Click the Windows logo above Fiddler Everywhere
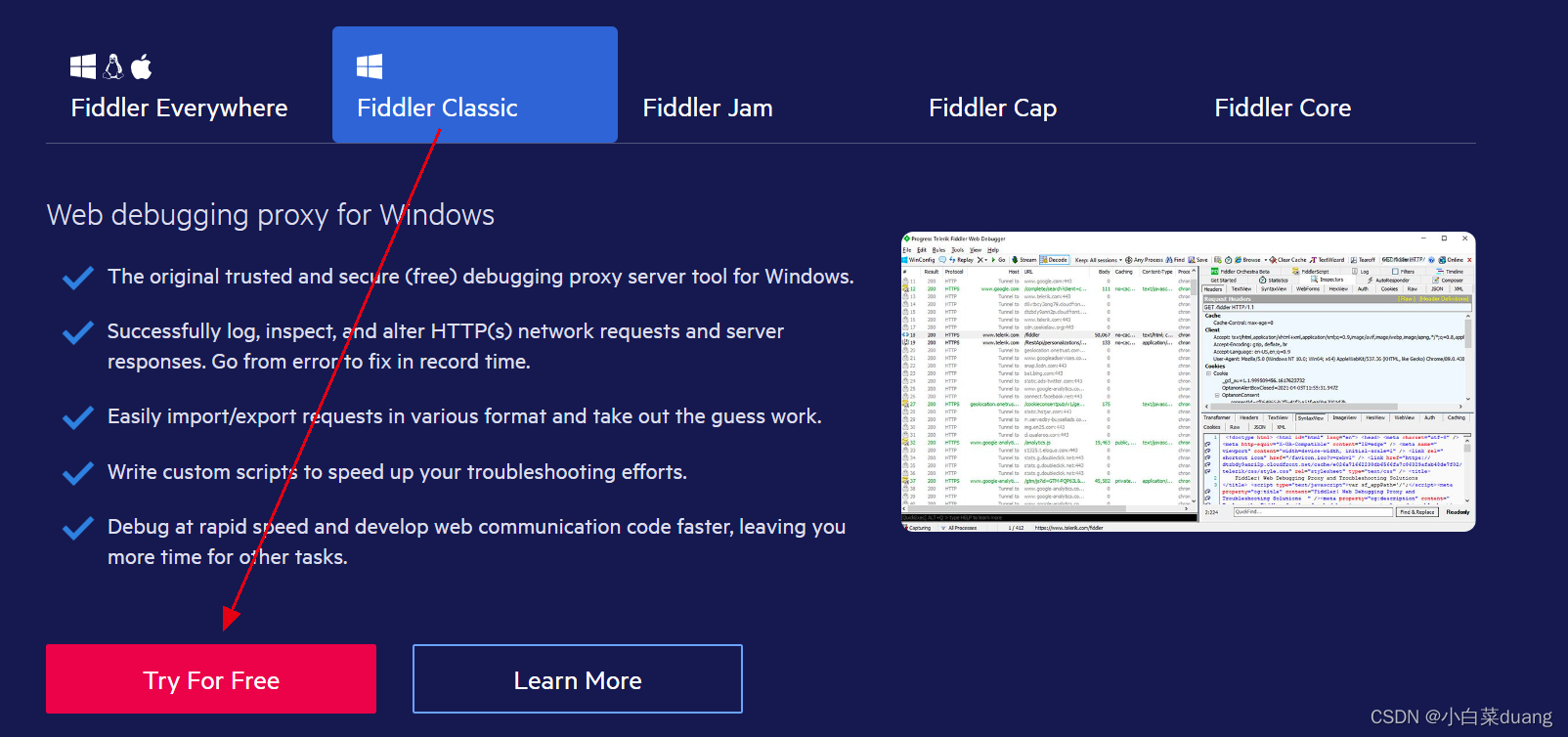1568x737 pixels. coord(83,66)
